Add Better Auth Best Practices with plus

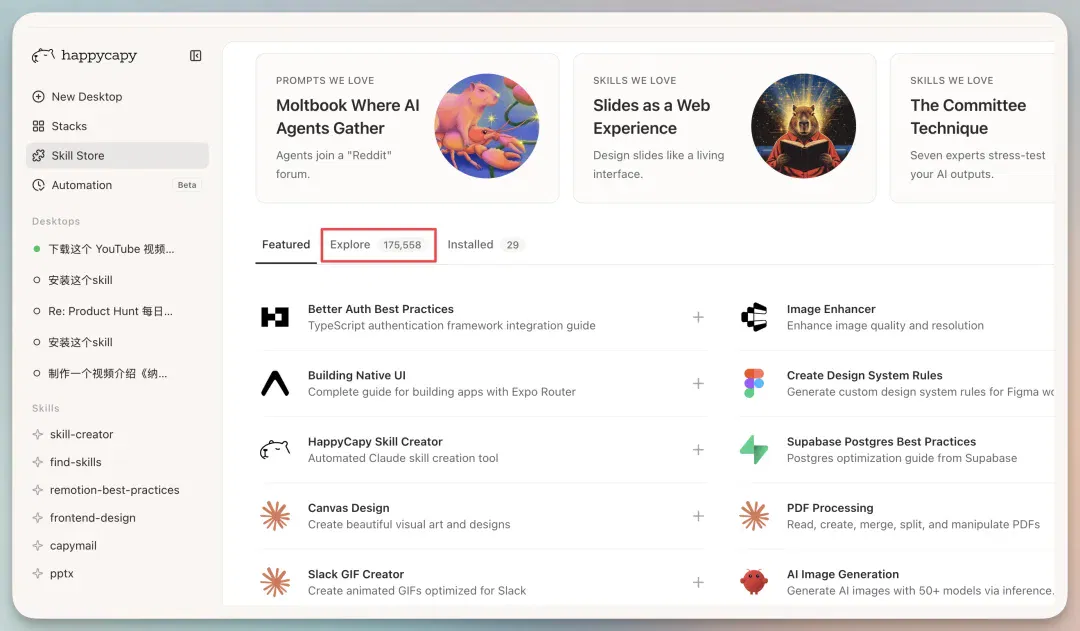(x=698, y=317)
